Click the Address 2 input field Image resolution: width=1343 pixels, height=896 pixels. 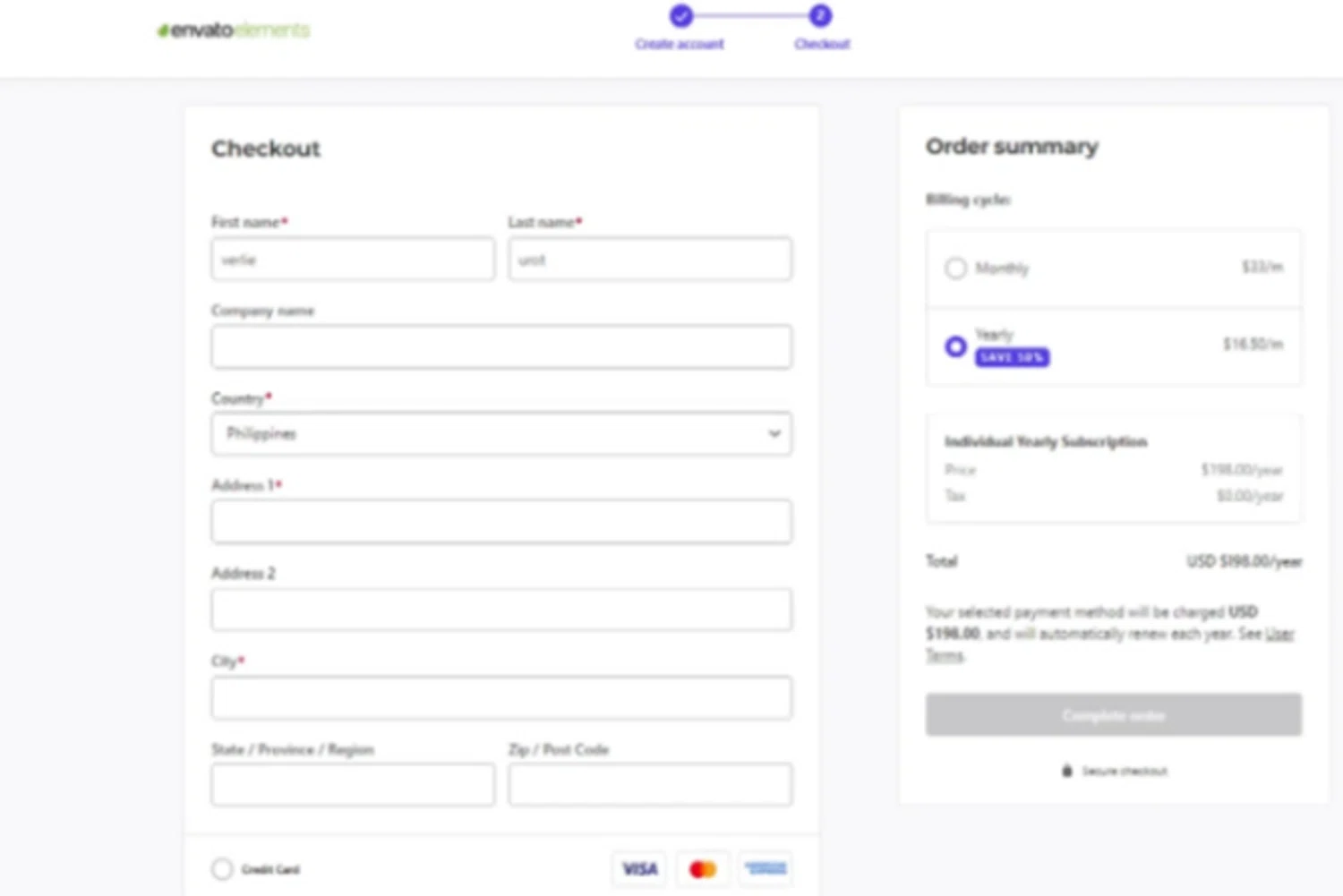point(501,610)
